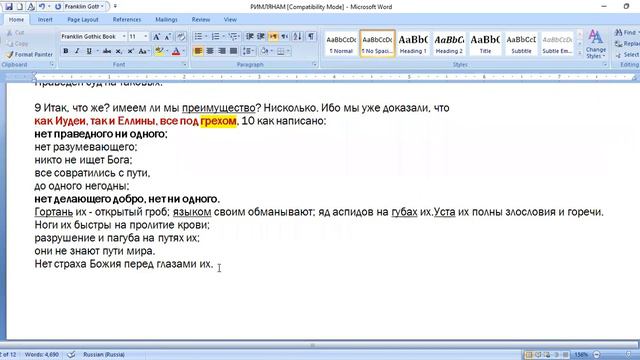The width and height of the screenshot is (640, 360).
Task: Click the Redo icon
Action: 58,7
